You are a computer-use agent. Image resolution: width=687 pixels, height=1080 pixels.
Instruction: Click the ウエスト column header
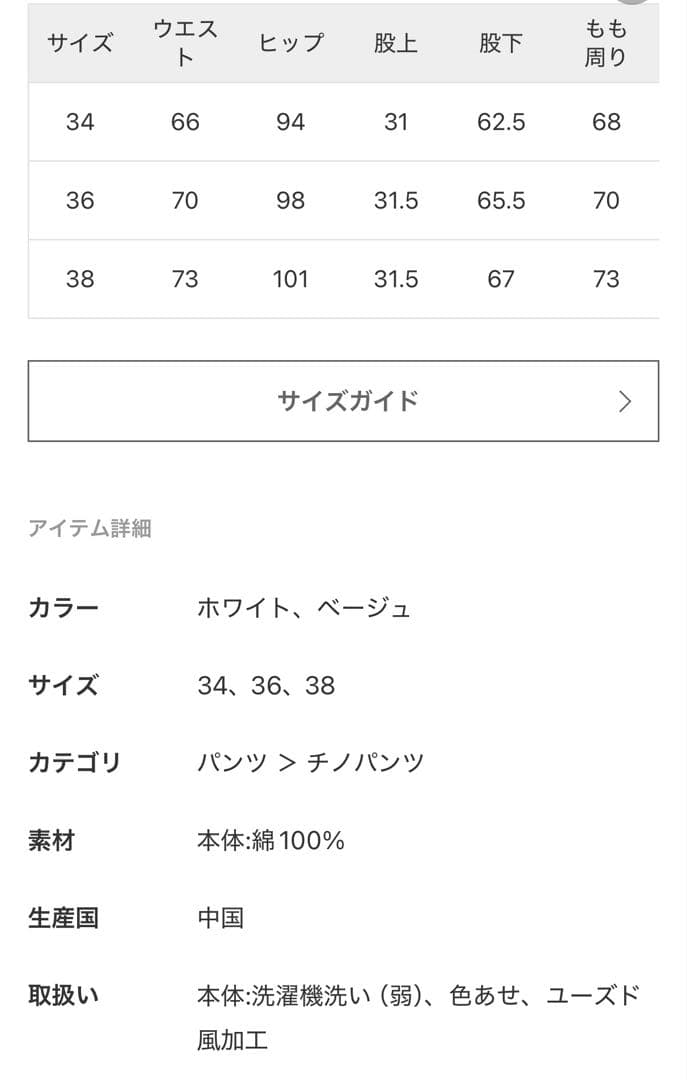click(183, 43)
